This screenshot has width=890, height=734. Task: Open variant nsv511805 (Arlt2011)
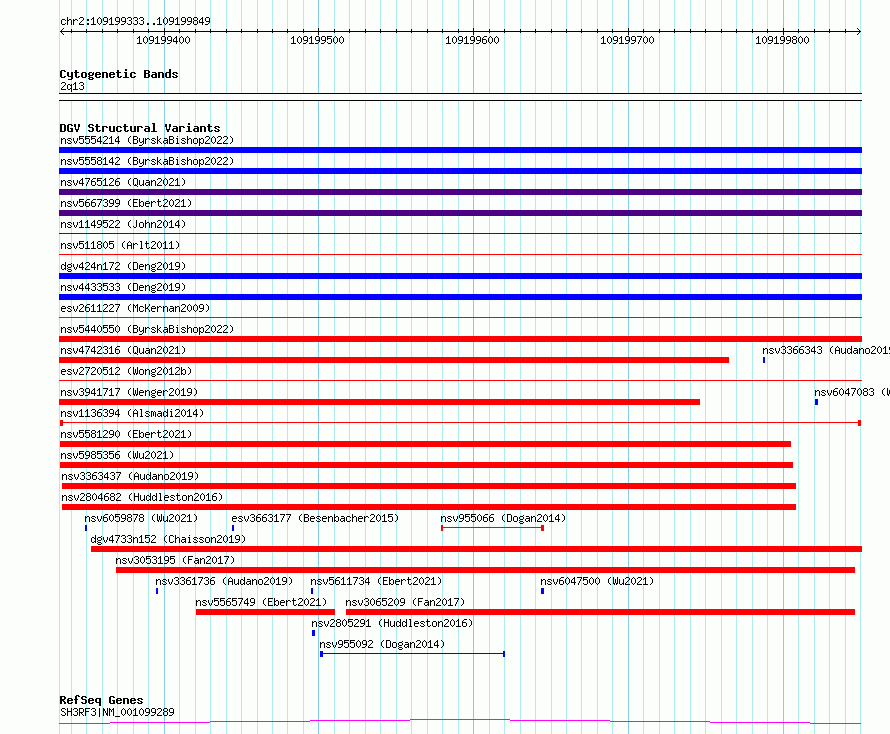pos(120,245)
